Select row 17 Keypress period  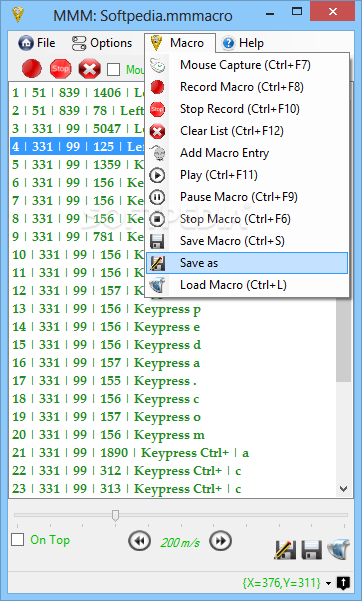click(x=173, y=381)
